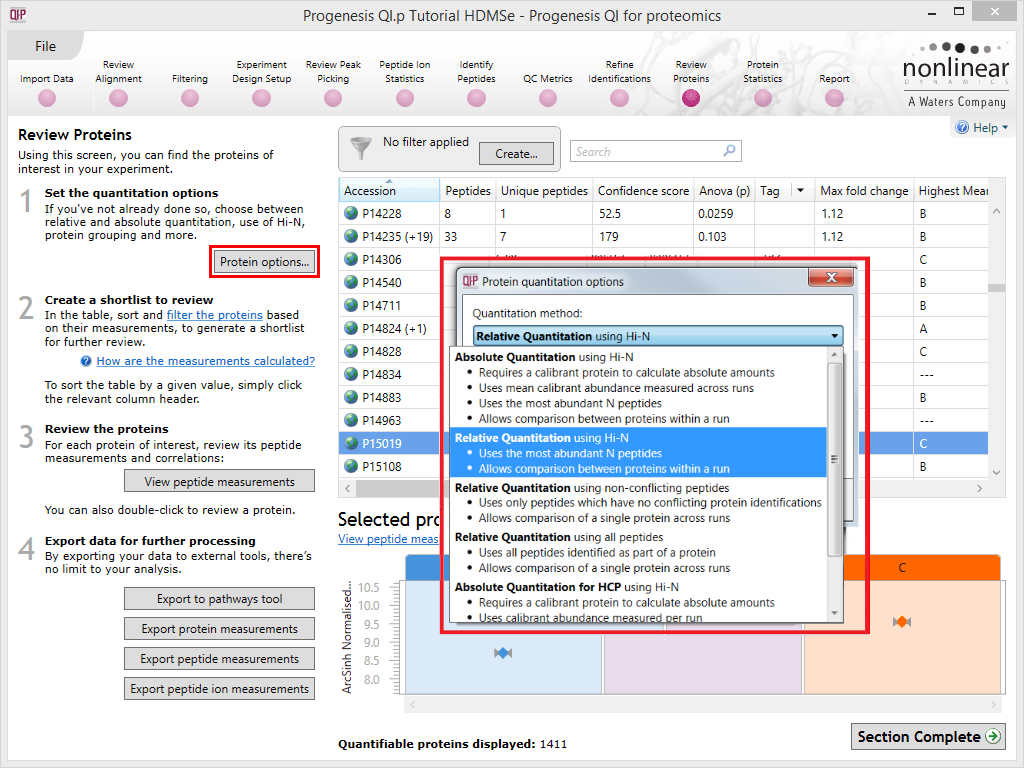Expand the Tag column dropdown arrow
Image resolution: width=1024 pixels, height=768 pixels.
pos(801,191)
